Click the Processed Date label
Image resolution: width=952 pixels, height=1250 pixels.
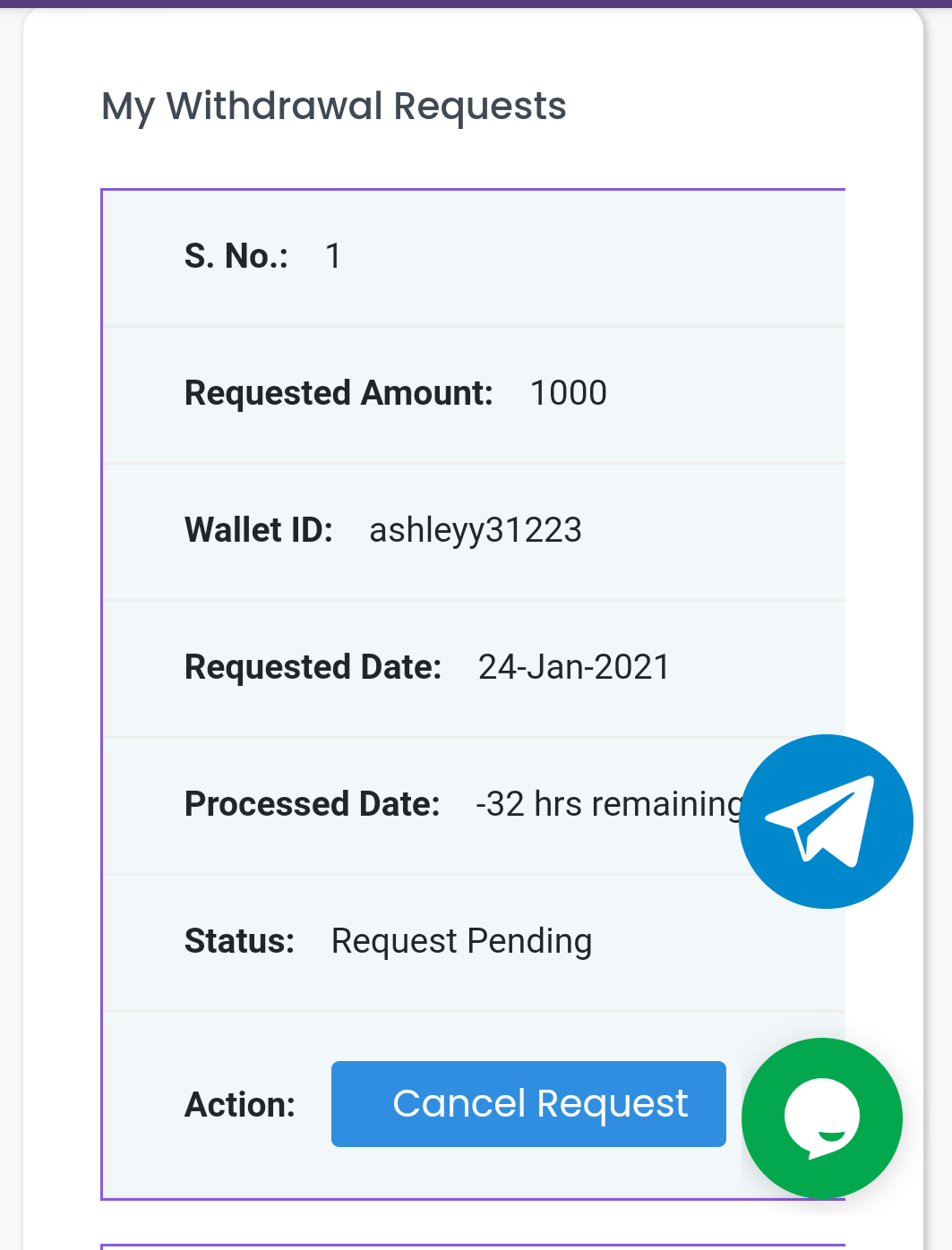(x=312, y=804)
